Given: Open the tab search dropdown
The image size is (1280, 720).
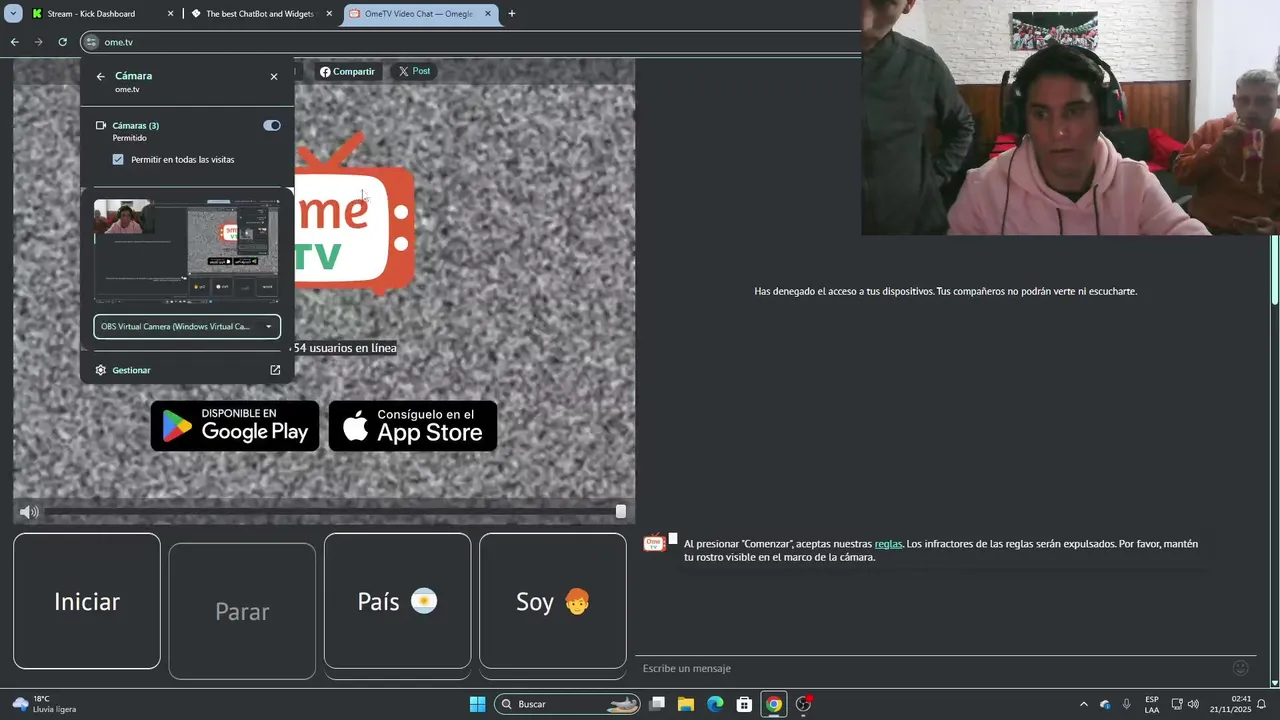Looking at the screenshot, I should point(13,14).
